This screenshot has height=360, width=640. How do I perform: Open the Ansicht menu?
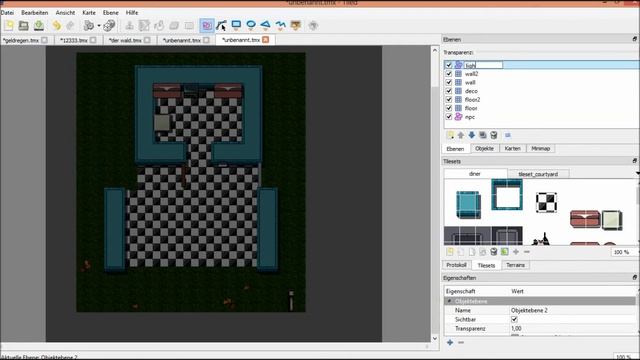point(65,13)
